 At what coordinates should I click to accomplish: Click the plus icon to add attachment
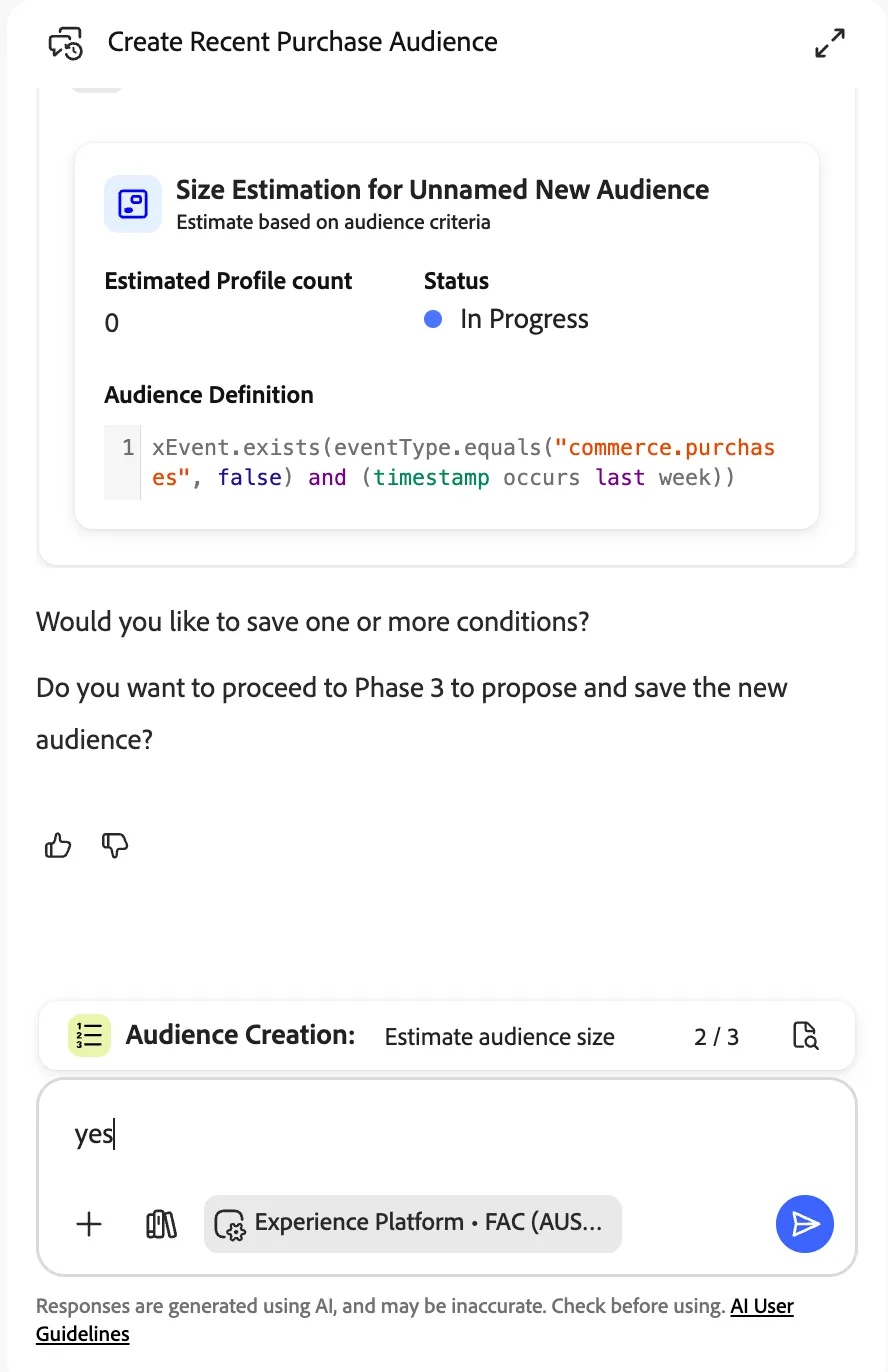[x=89, y=1224]
